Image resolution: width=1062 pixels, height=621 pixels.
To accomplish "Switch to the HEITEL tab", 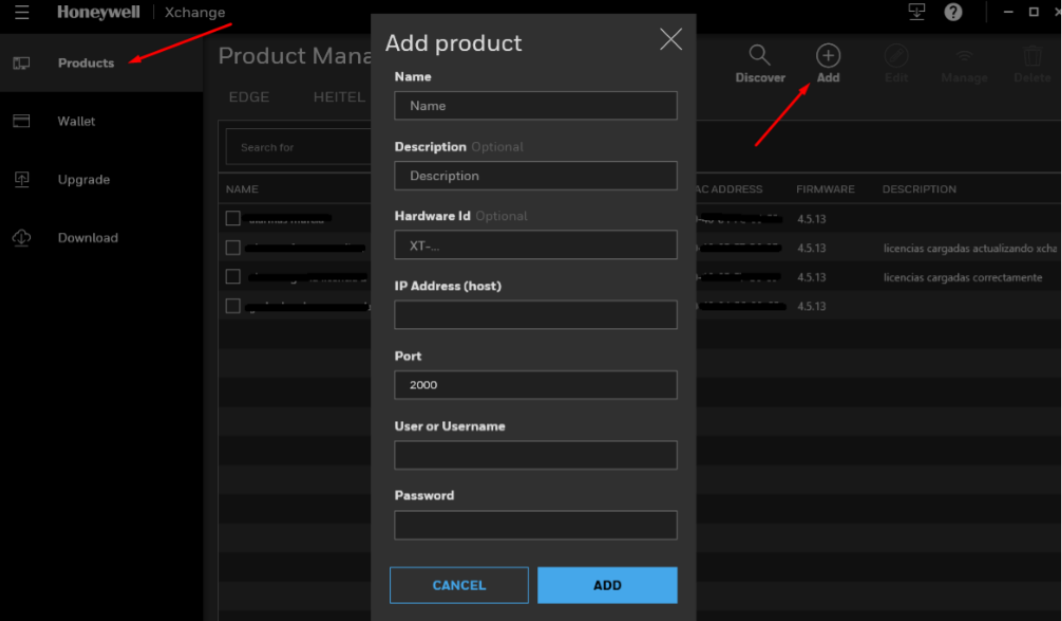I will click(339, 97).
